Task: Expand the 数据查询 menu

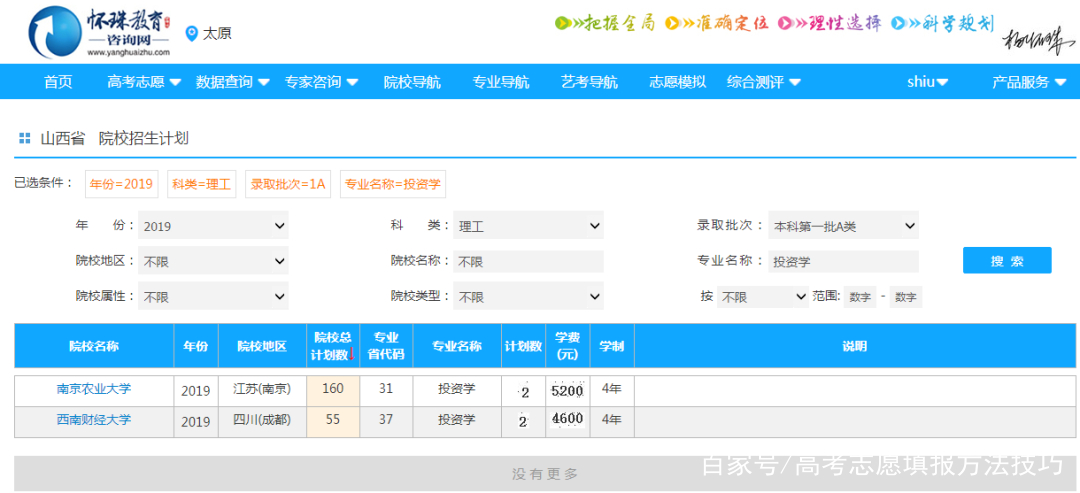Action: click(233, 82)
